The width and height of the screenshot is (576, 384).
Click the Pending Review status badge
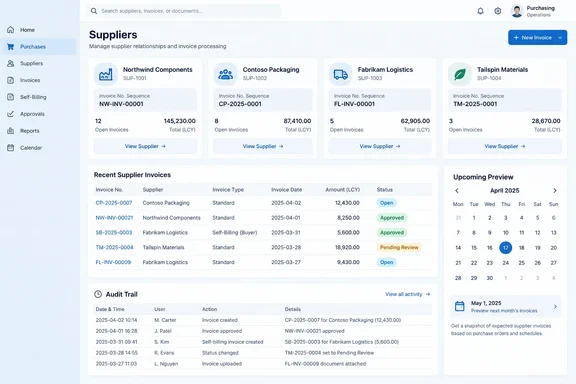click(399, 247)
